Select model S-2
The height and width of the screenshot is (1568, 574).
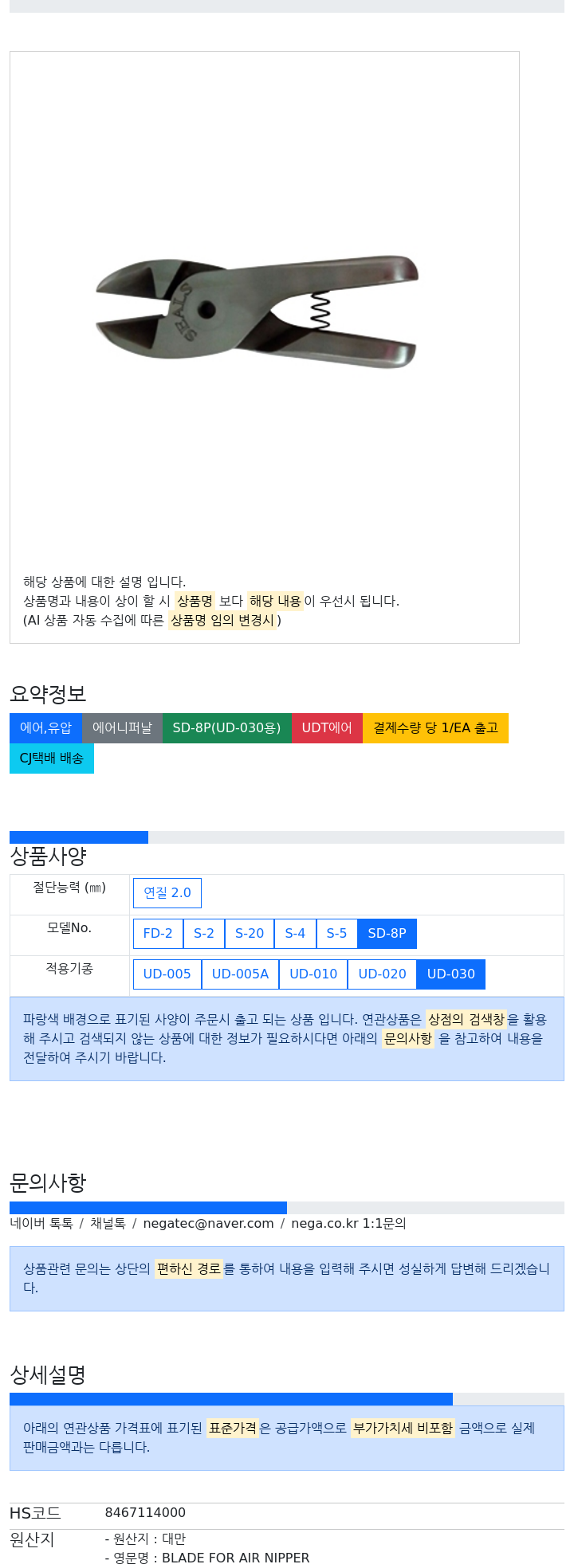pyautogui.click(x=204, y=934)
